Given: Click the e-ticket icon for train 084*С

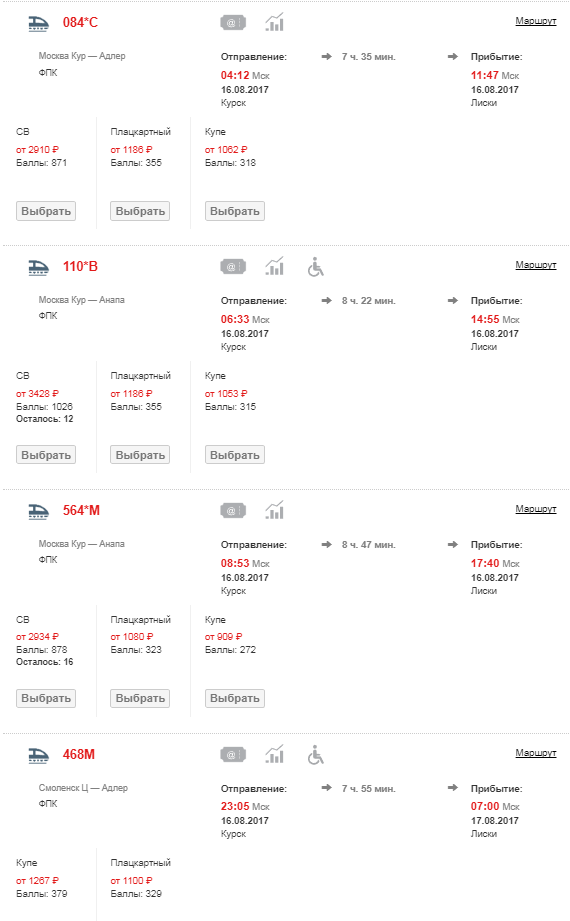Looking at the screenshot, I should (233, 23).
